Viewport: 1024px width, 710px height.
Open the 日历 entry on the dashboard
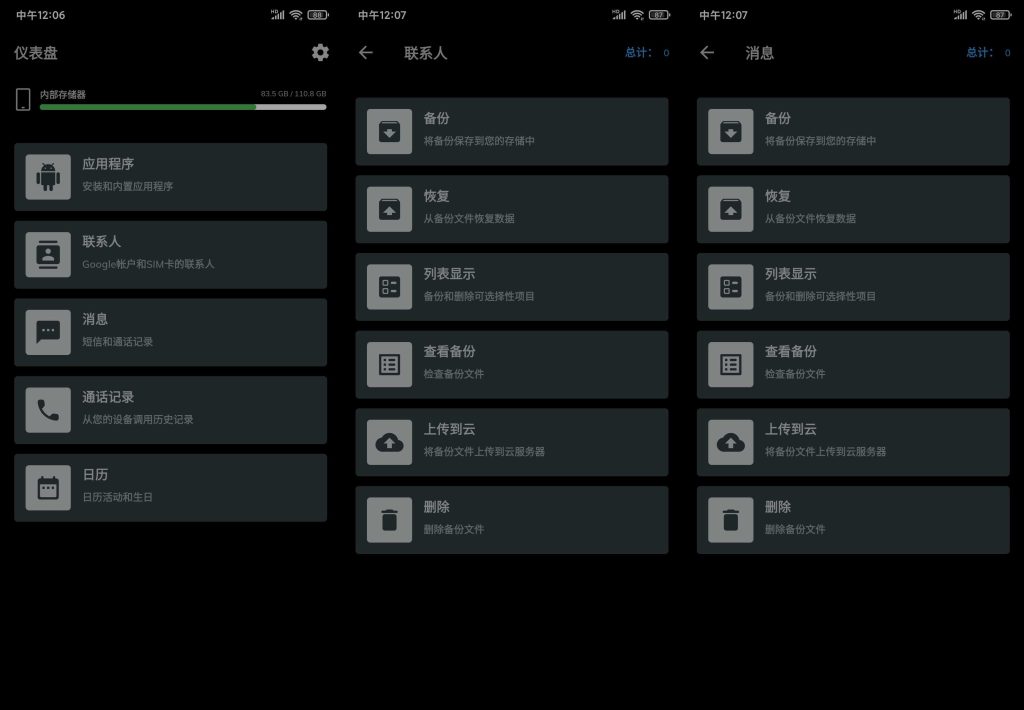click(170, 487)
